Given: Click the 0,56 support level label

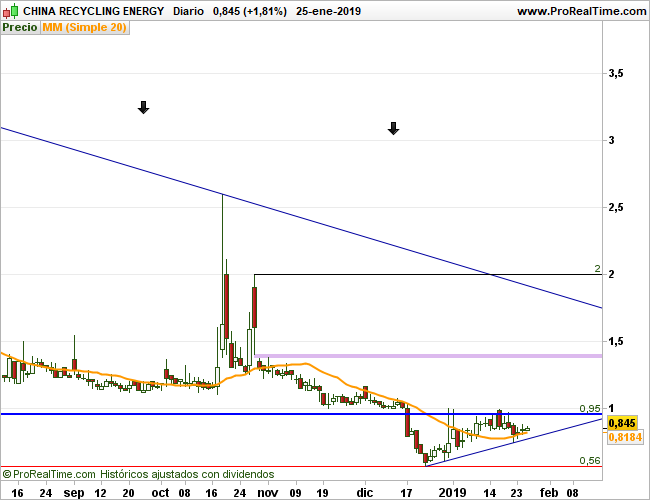Looking at the screenshot, I should [x=589, y=461].
